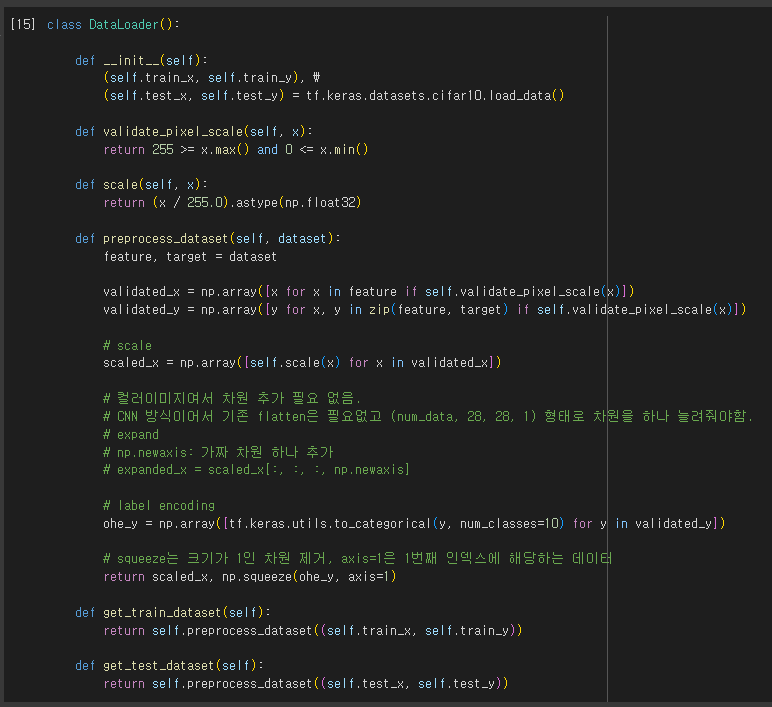
Task: Click the def scale(self, x) line
Action: point(141,184)
